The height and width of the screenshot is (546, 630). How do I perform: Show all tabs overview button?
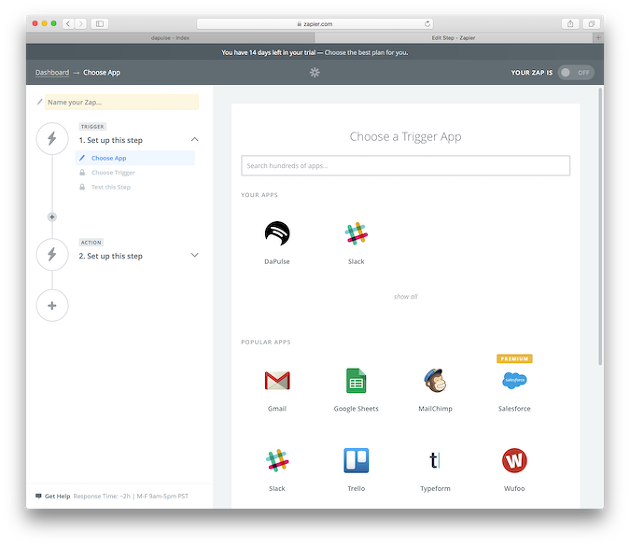[x=591, y=24]
